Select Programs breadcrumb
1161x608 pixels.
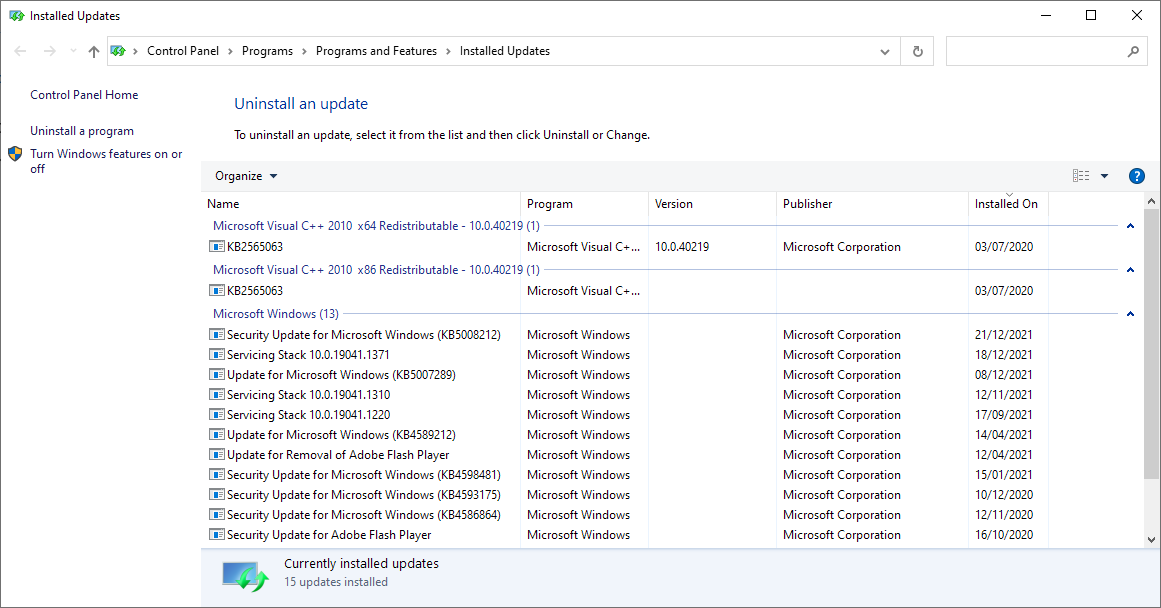coord(267,51)
